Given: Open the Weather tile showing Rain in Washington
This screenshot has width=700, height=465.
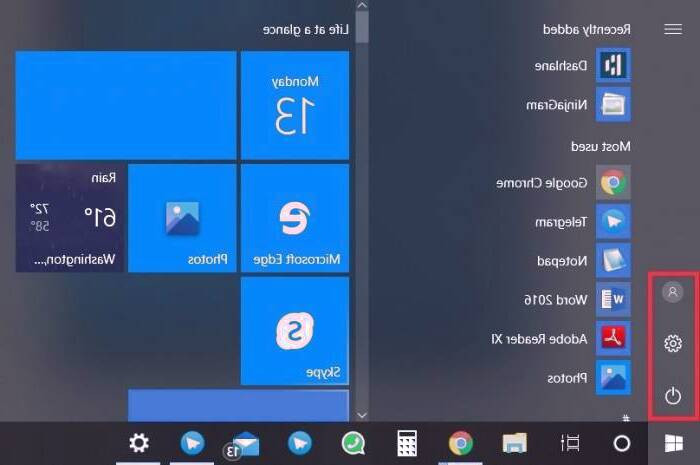Looking at the screenshot, I should pos(69,218).
